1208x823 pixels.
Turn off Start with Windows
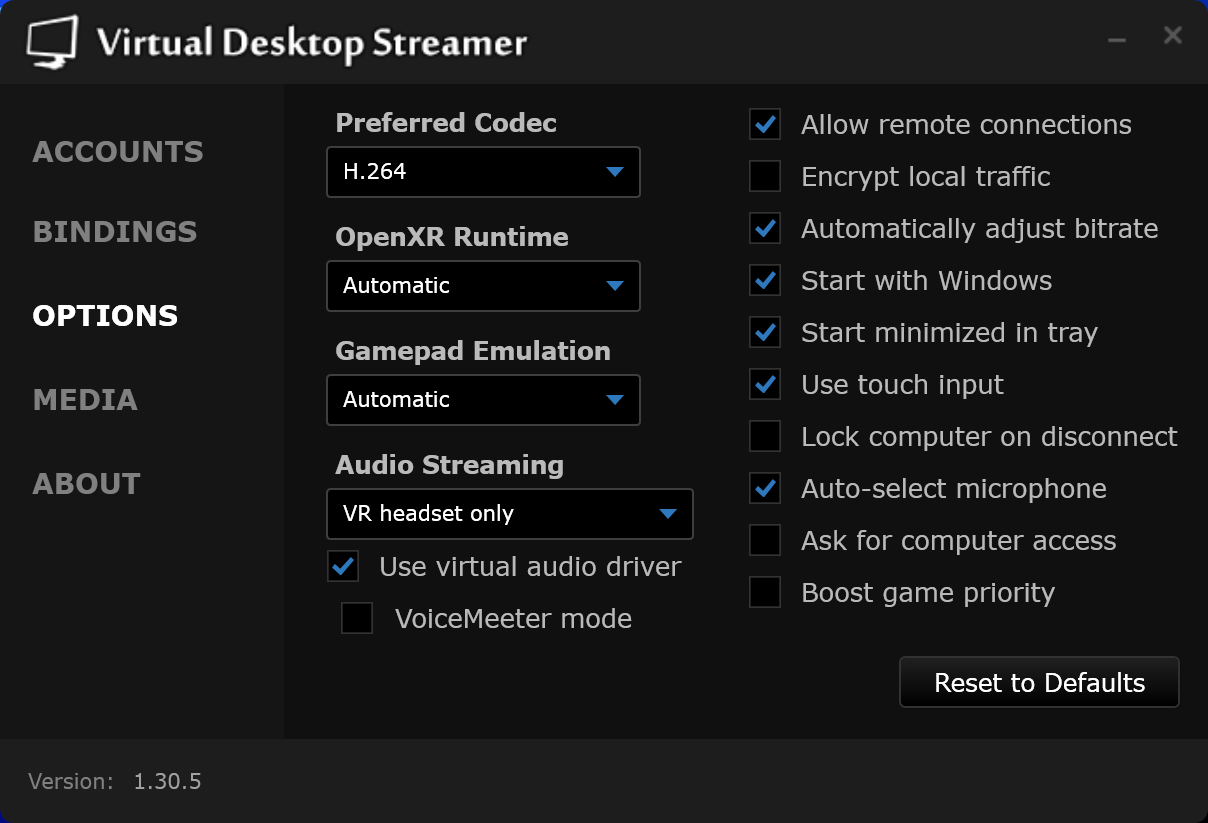pyautogui.click(x=766, y=281)
